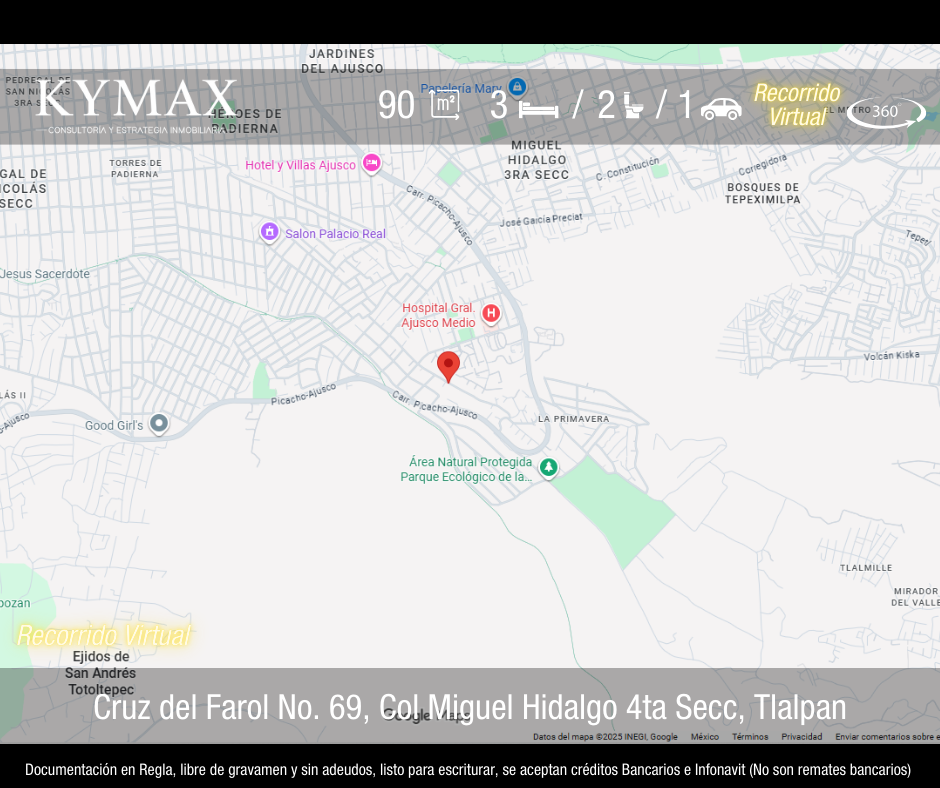The width and height of the screenshot is (940, 788).
Task: Click the Enviar comentarios link
Action: [887, 736]
